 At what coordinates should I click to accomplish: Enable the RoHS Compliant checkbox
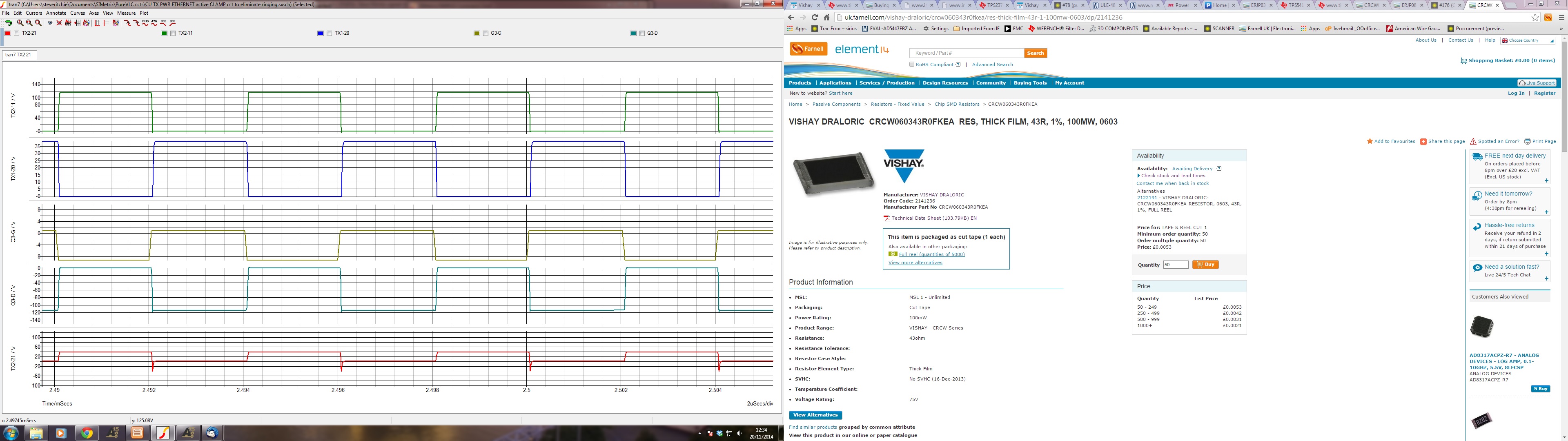912,64
